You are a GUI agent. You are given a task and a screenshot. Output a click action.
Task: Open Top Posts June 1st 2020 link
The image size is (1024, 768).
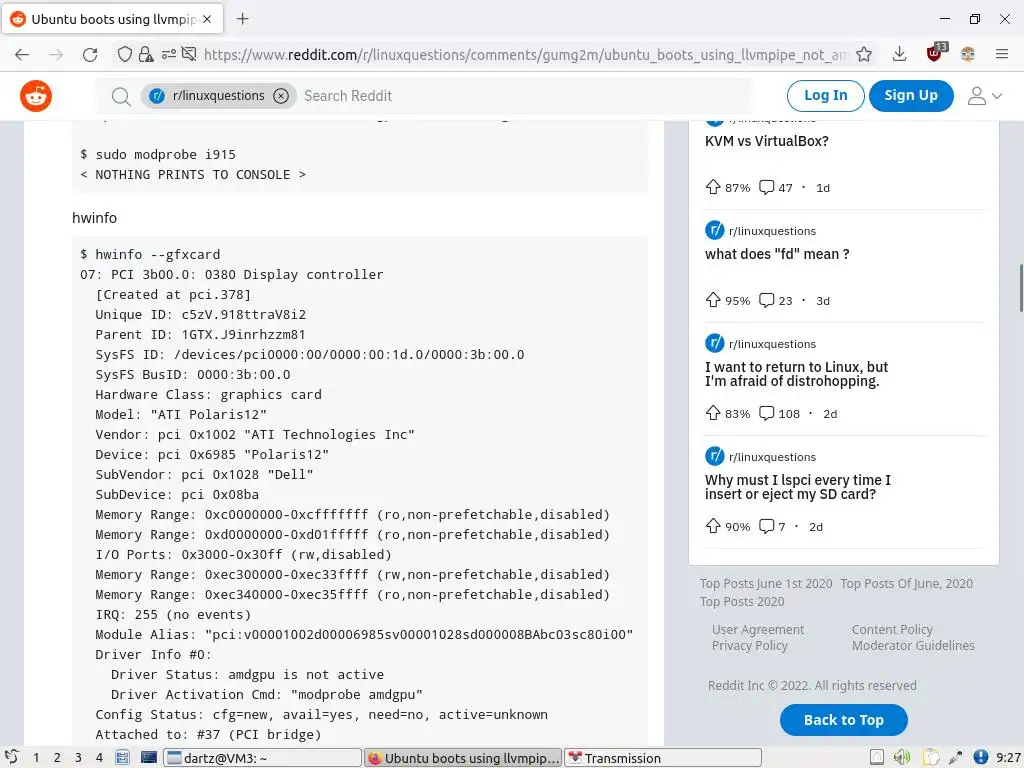[766, 583]
